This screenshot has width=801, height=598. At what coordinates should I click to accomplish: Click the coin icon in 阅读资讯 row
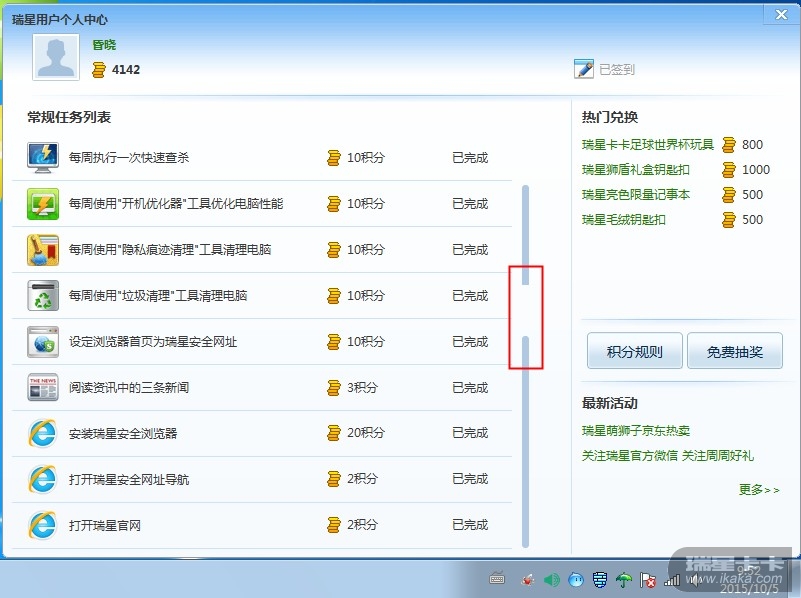coord(334,388)
